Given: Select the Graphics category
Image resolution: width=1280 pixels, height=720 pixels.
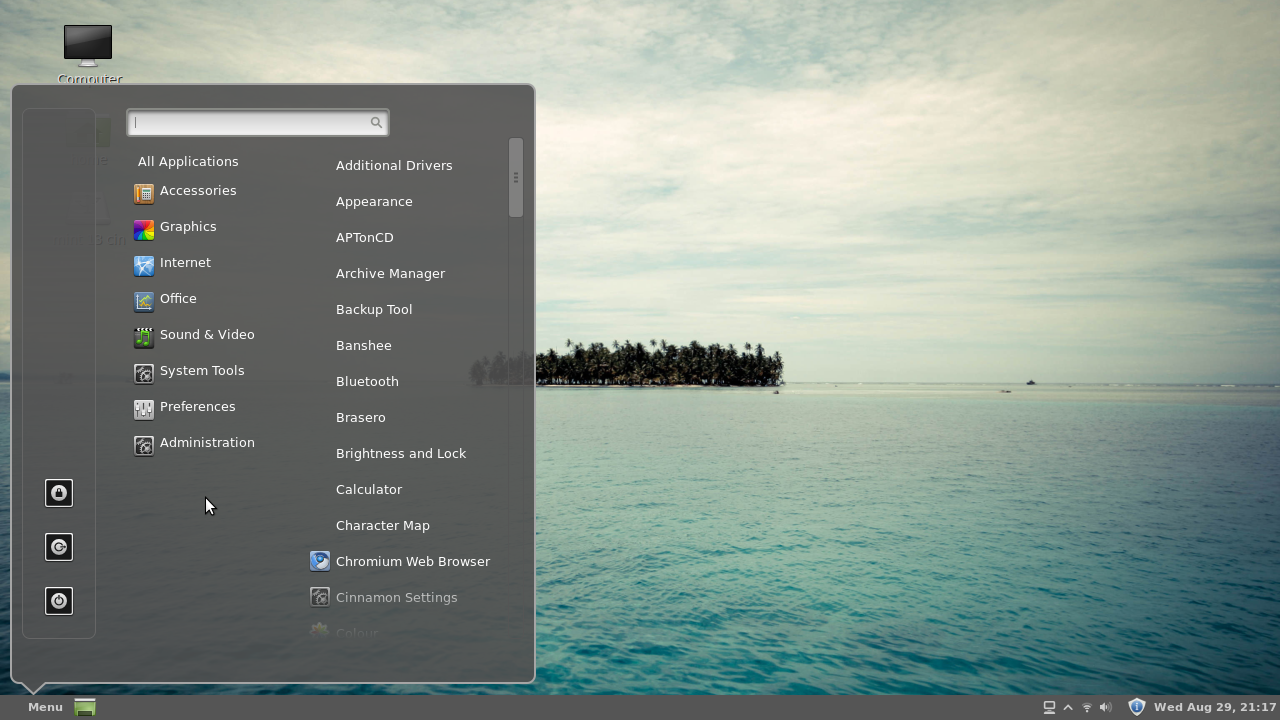Looking at the screenshot, I should tap(187, 227).
